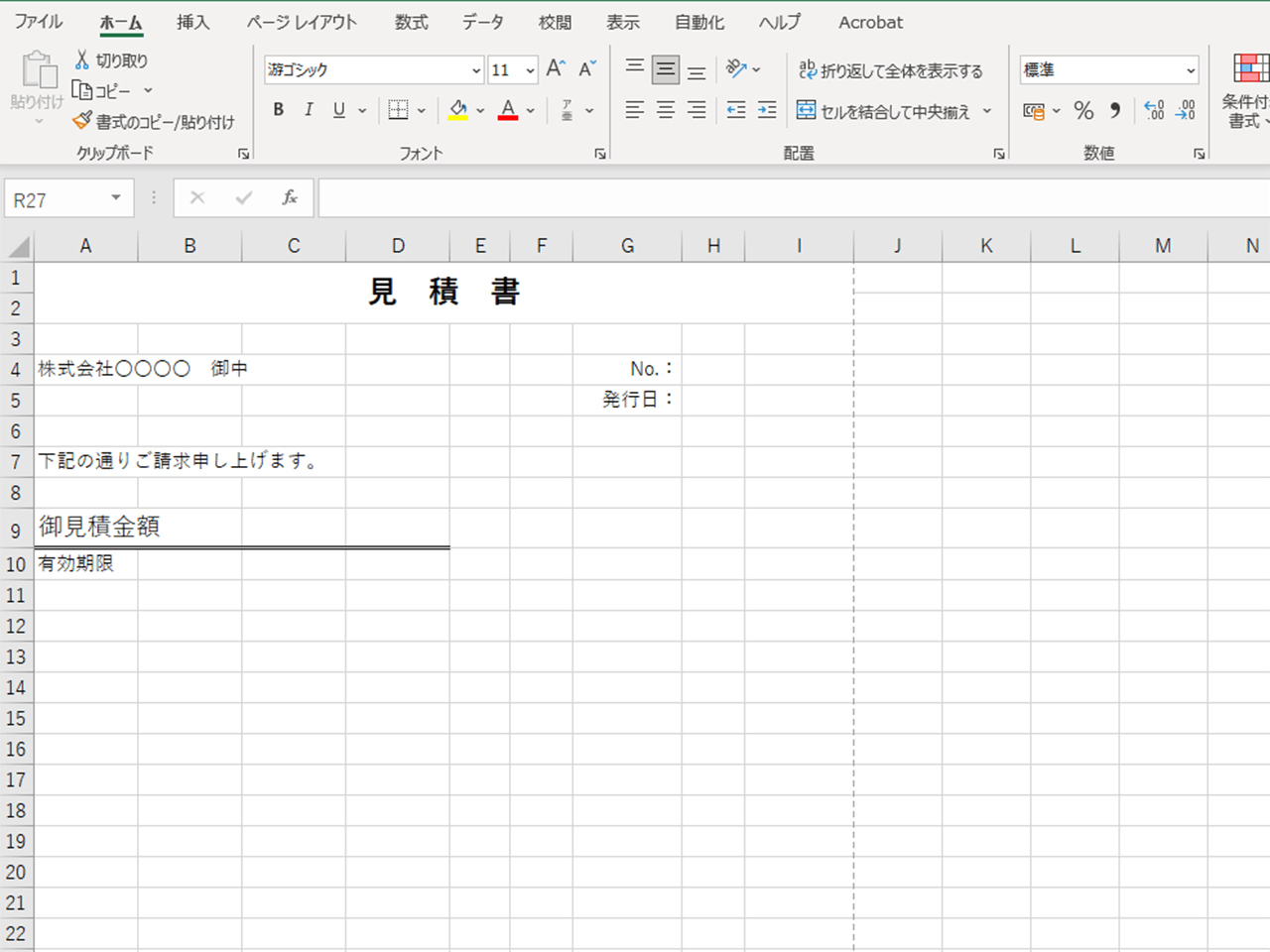Click the Name Box showing R27
Viewport: 1270px width, 952px height.
click(x=58, y=199)
